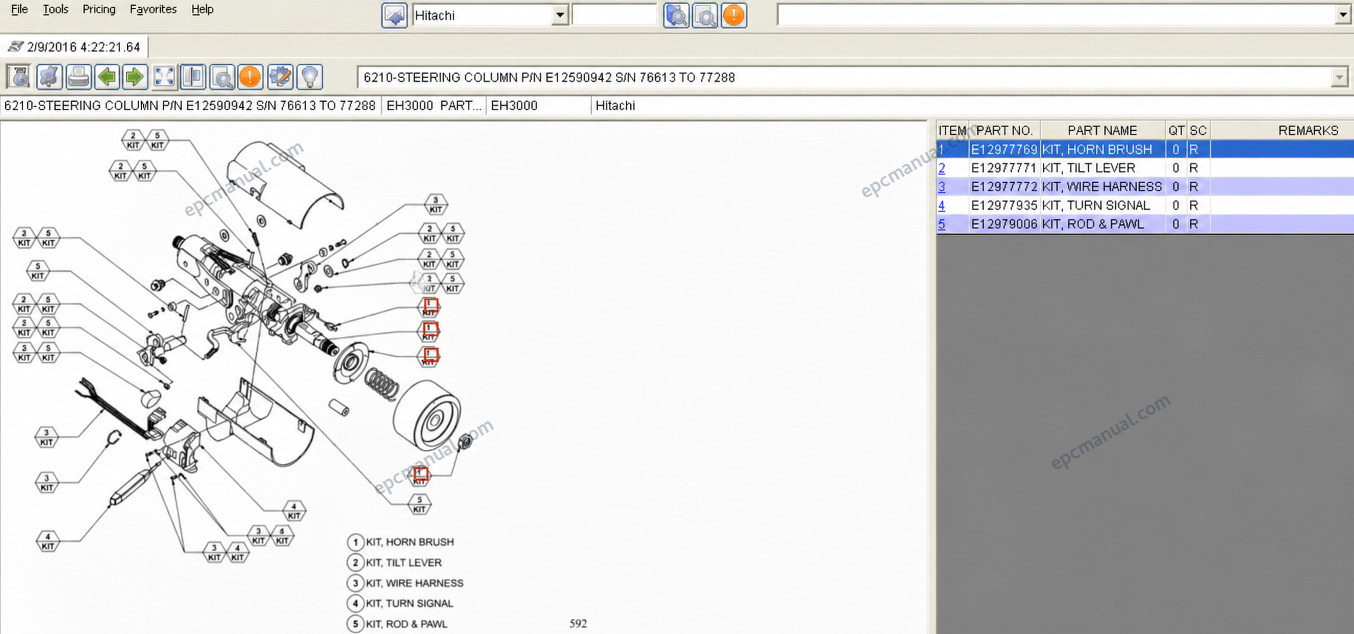
Task: Go back with the green left arrow
Action: [107, 77]
